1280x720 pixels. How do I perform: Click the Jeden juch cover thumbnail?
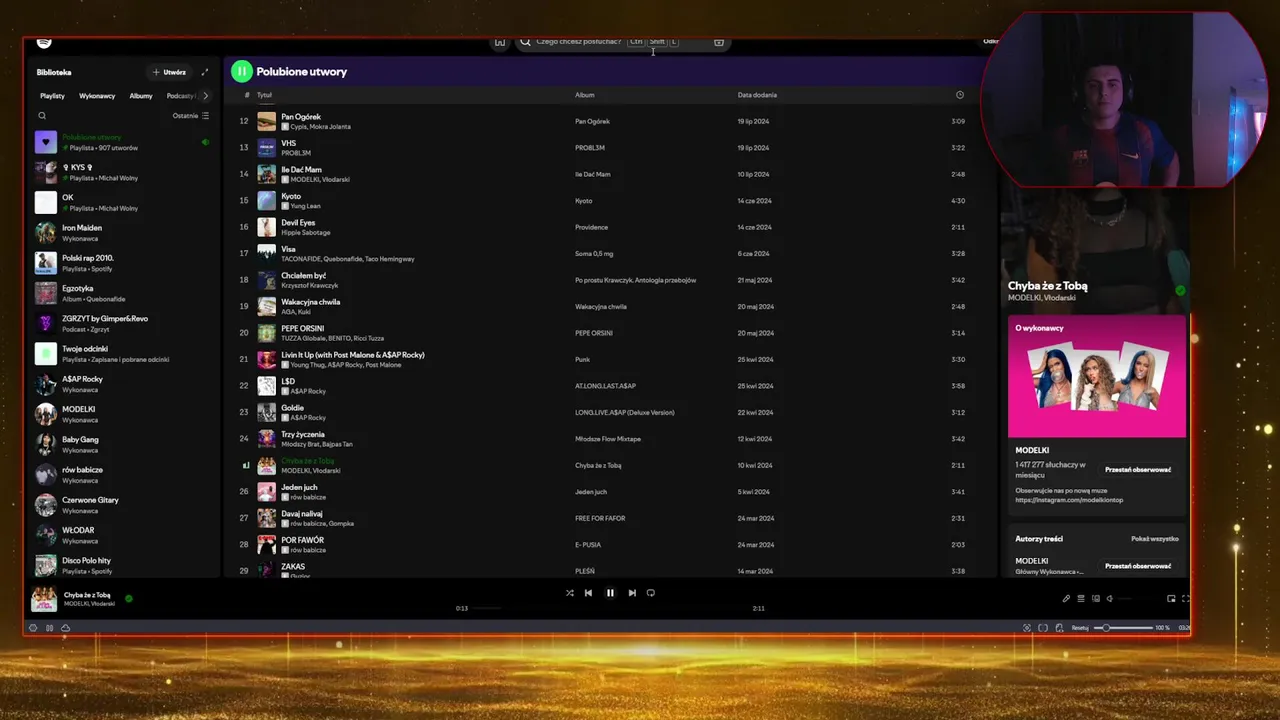(266, 492)
